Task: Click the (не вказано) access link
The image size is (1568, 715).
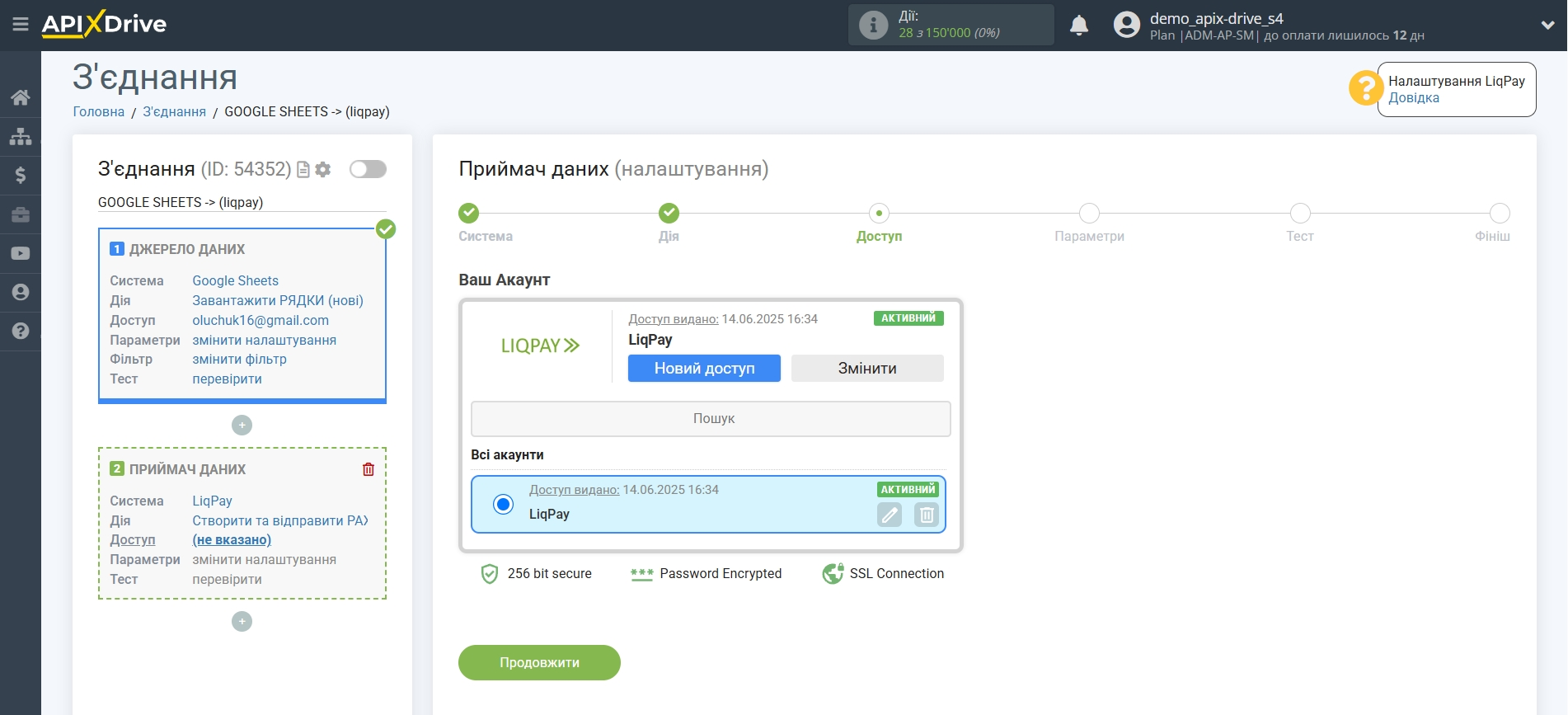Action: pos(232,540)
